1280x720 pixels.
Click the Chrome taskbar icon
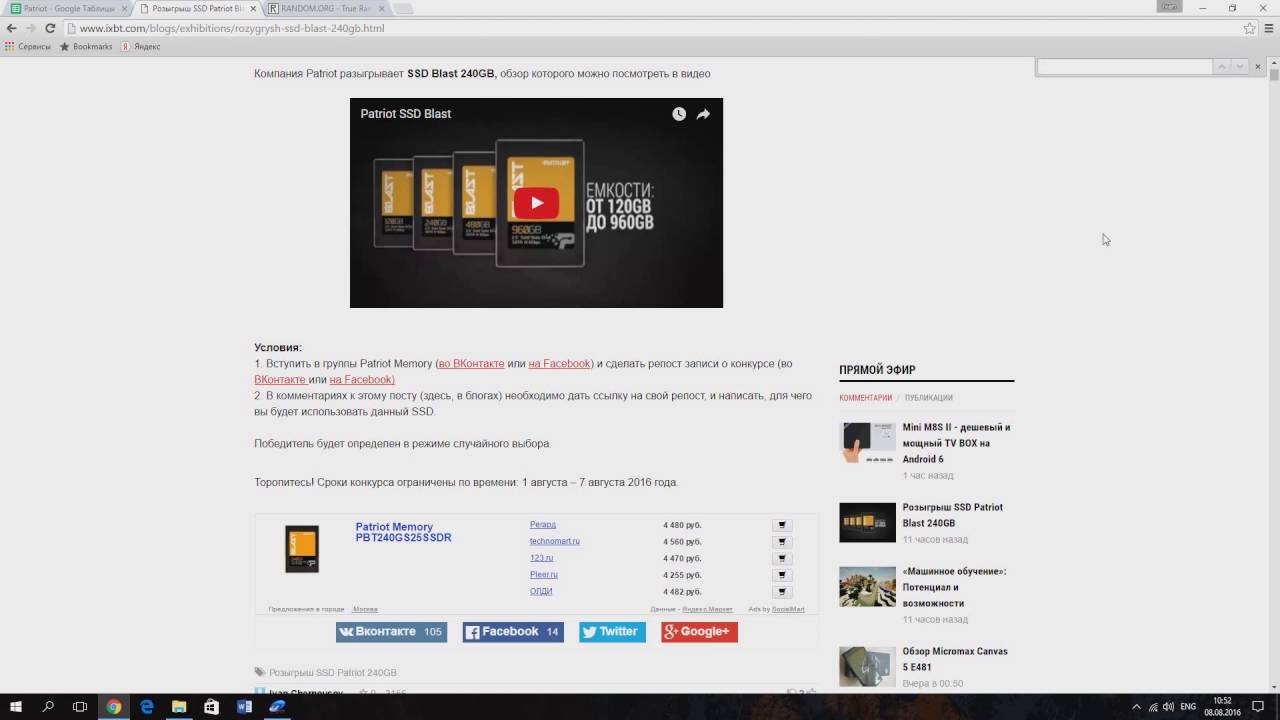pyautogui.click(x=114, y=706)
